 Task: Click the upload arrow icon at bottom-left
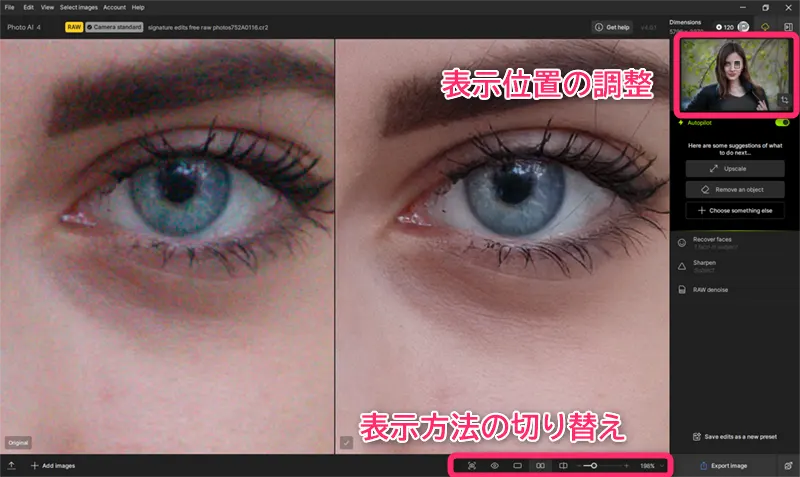(x=11, y=466)
